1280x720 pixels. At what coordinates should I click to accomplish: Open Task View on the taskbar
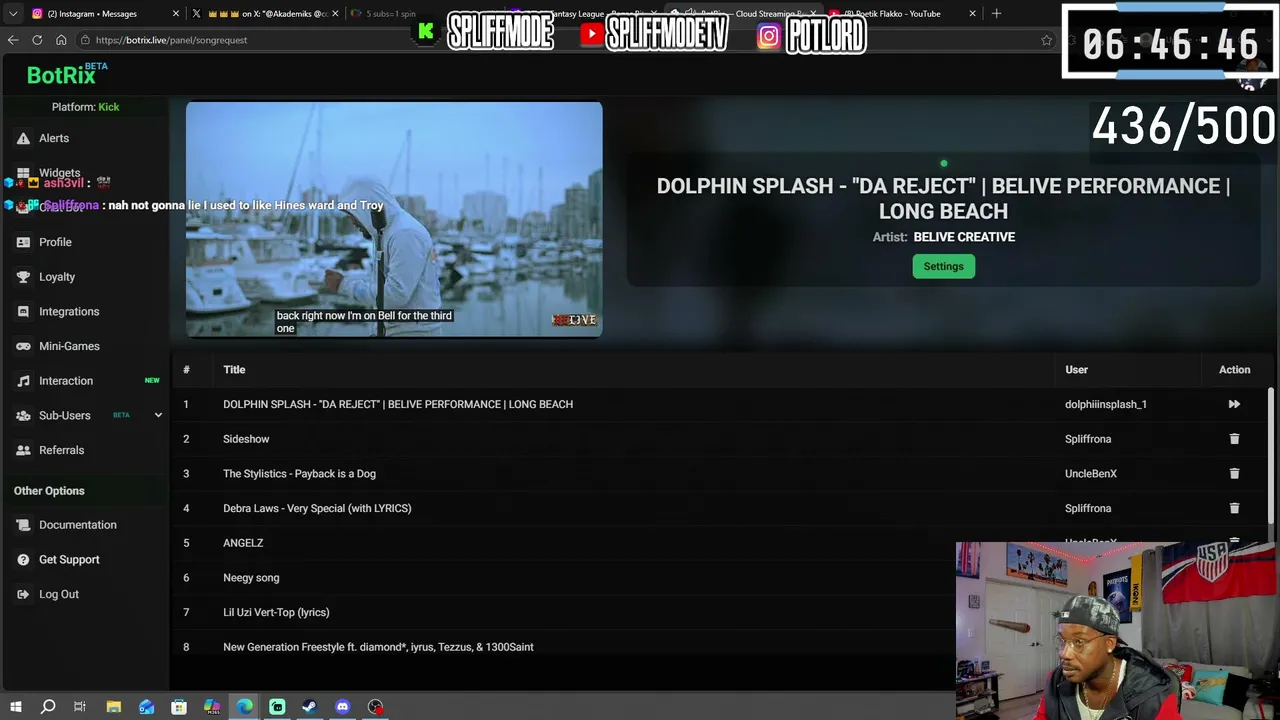coord(80,707)
